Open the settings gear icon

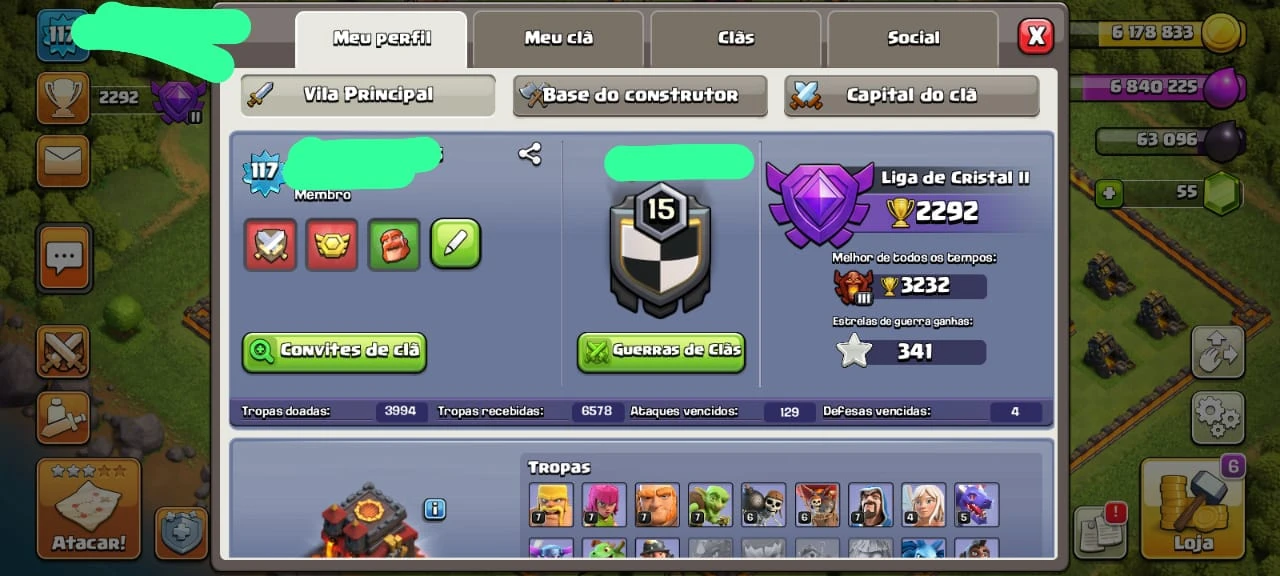point(1217,417)
